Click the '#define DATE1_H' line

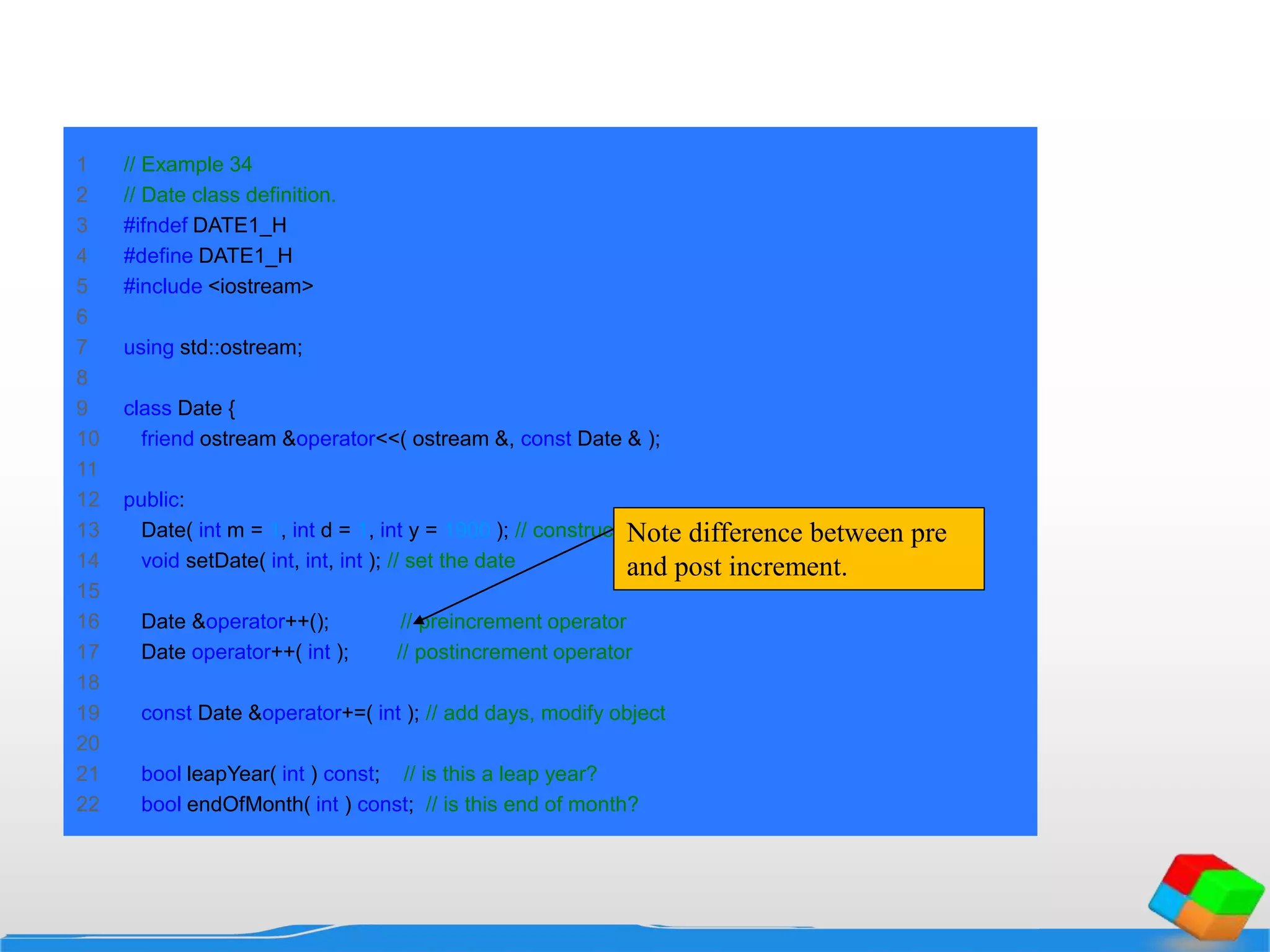(x=208, y=256)
